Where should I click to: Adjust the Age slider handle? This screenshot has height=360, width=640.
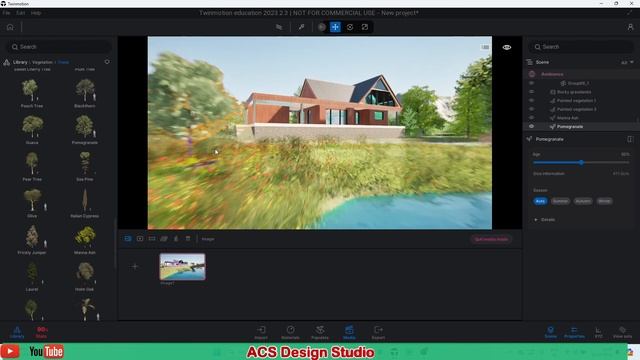pos(581,163)
